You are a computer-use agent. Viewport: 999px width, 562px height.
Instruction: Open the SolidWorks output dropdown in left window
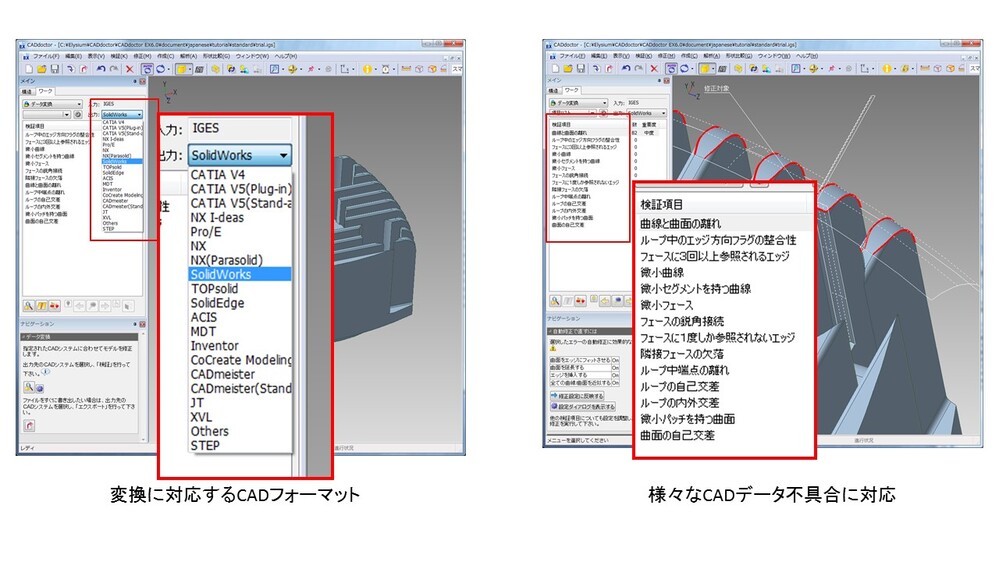pos(122,115)
